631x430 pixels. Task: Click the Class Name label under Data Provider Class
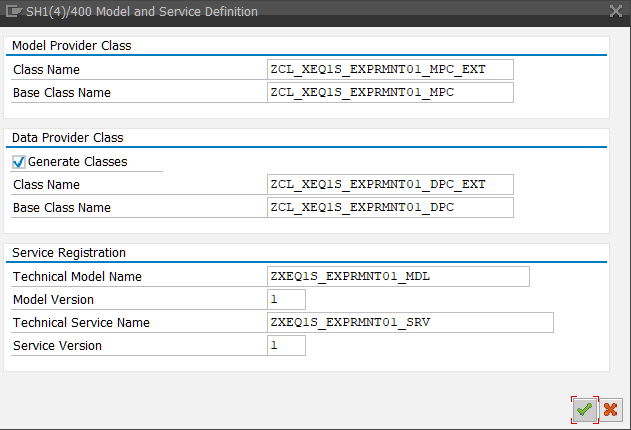(x=46, y=185)
